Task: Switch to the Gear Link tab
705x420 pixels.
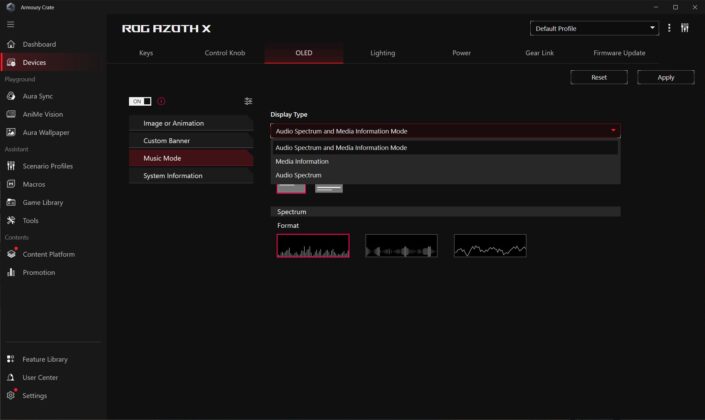Action: coord(540,53)
